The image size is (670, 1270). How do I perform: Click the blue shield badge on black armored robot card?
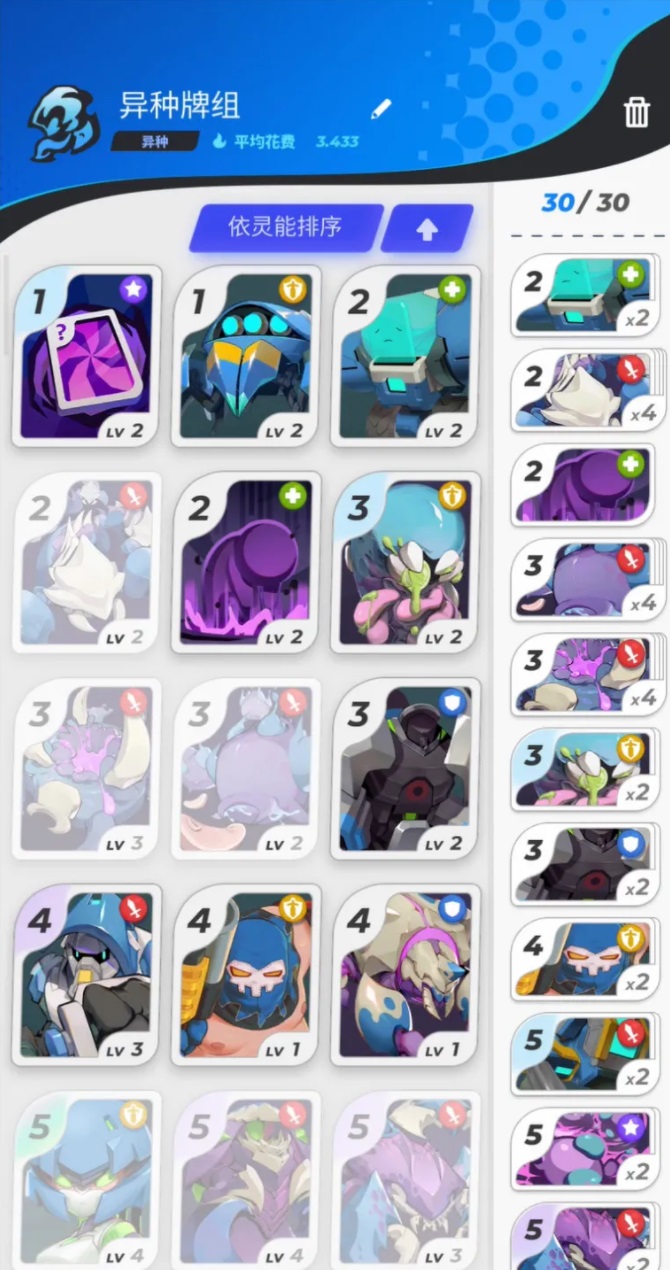click(x=452, y=704)
